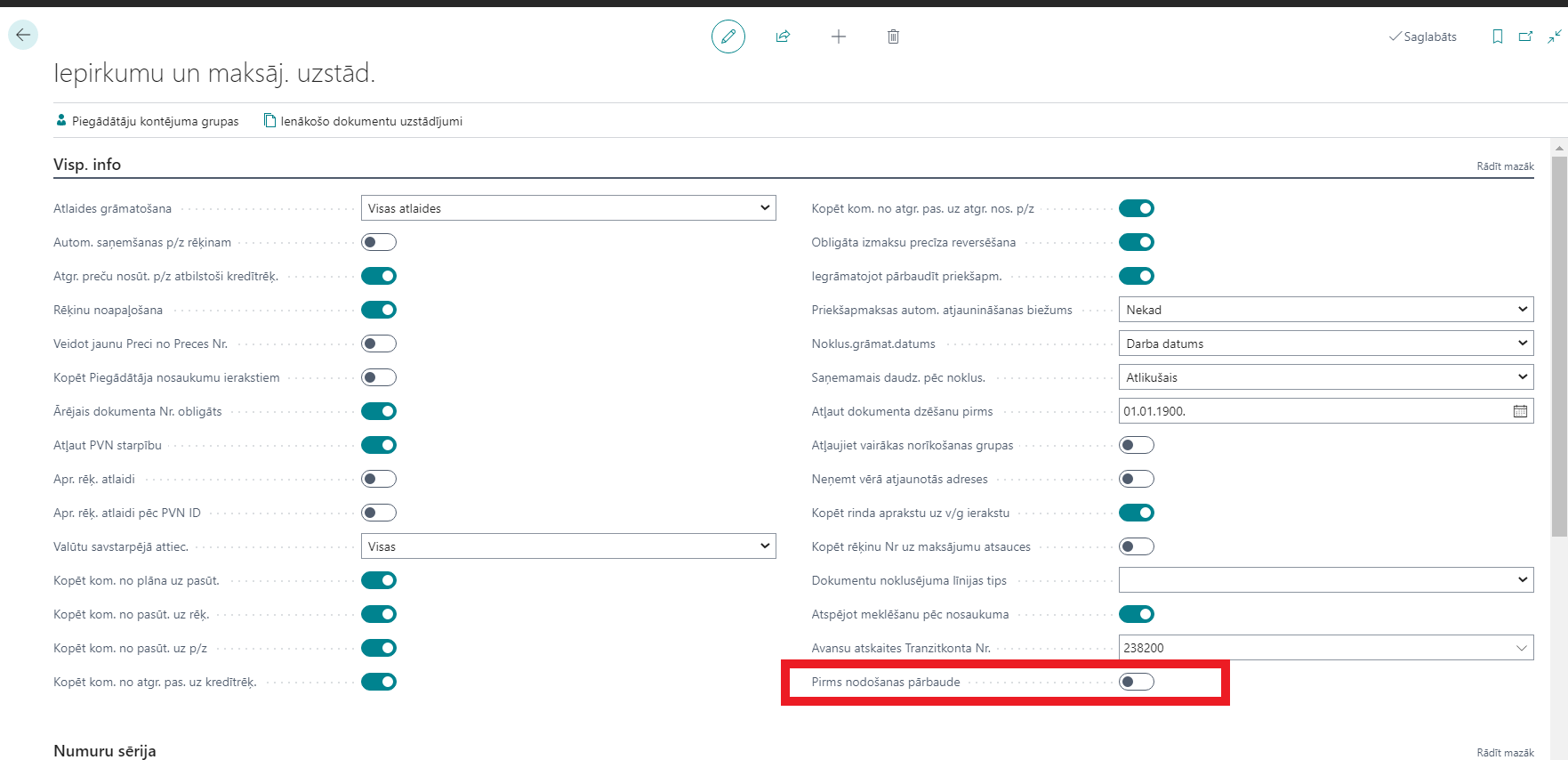Click the collapse page arrows icon
The image size is (1568, 760).
1554,36
